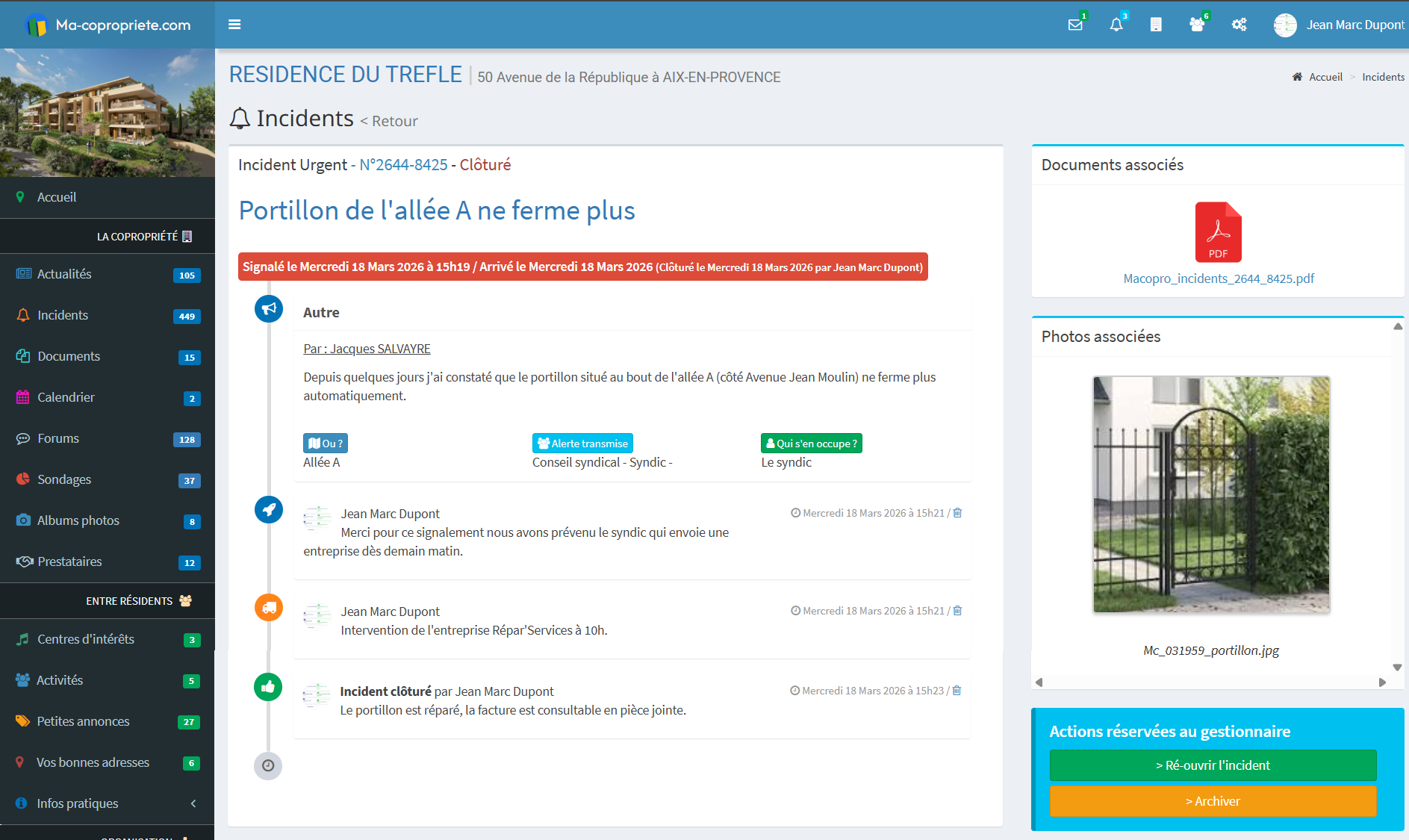
Task: Click the megaphone timeline marker
Action: [x=269, y=308]
